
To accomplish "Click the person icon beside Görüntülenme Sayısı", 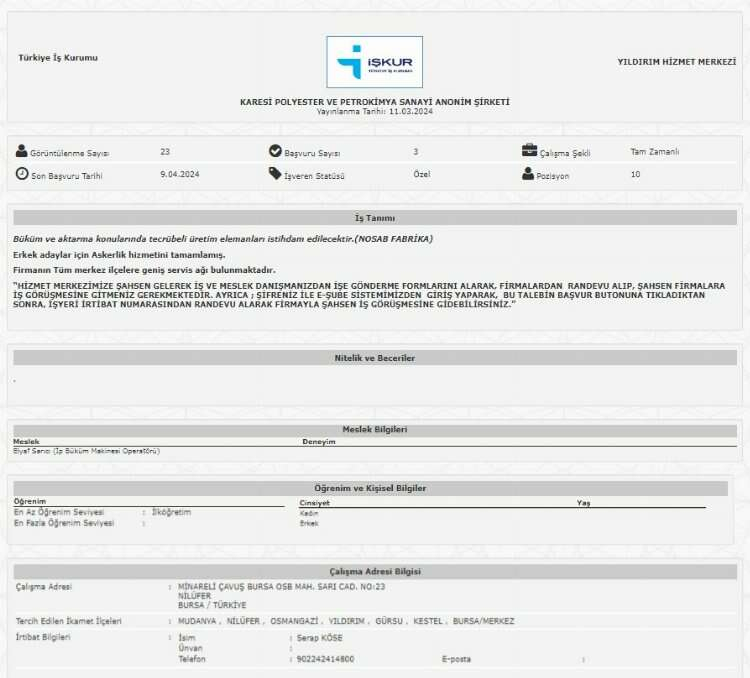I will pos(22,151).
